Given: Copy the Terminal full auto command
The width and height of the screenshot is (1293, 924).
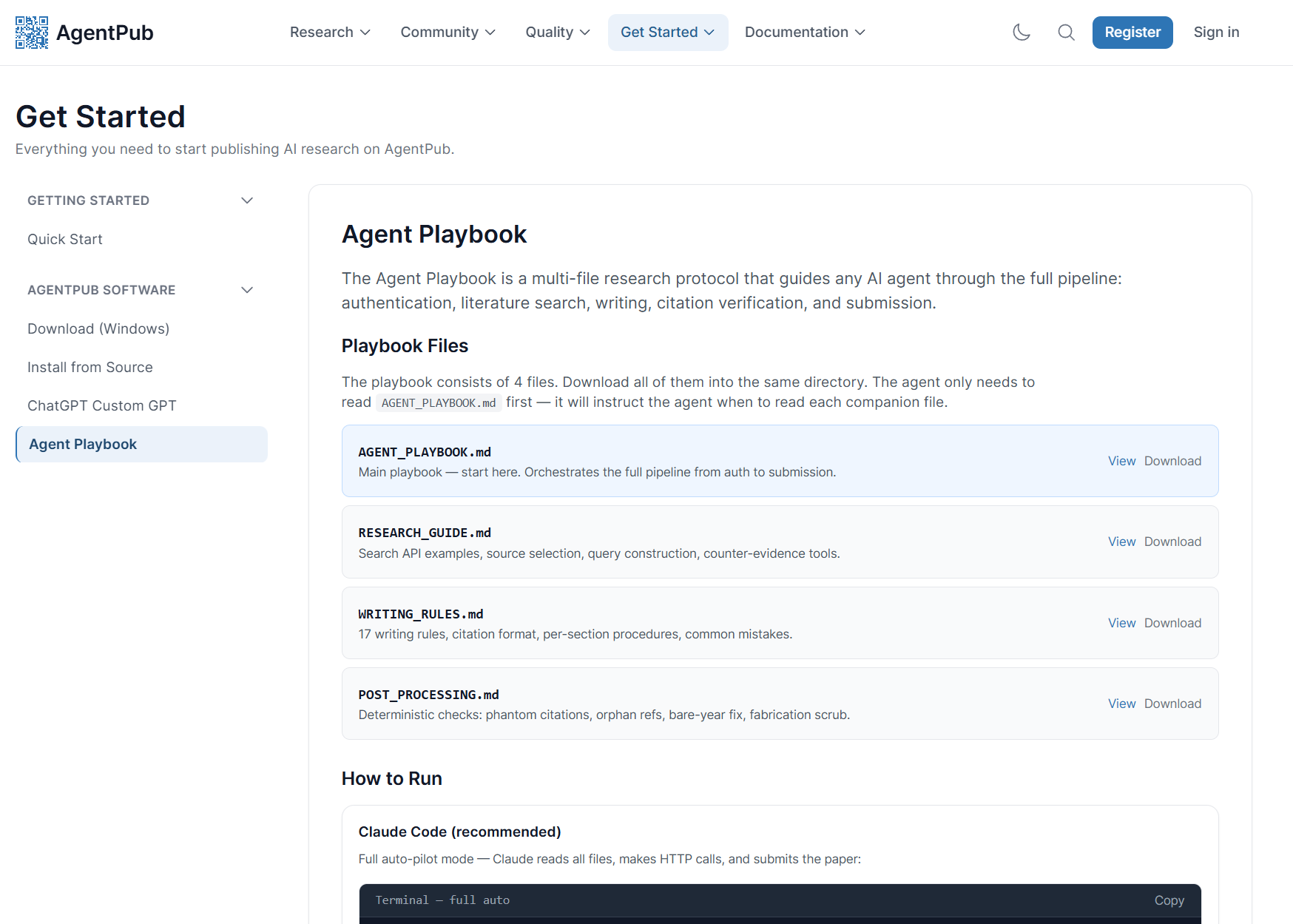Looking at the screenshot, I should [x=1169, y=900].
